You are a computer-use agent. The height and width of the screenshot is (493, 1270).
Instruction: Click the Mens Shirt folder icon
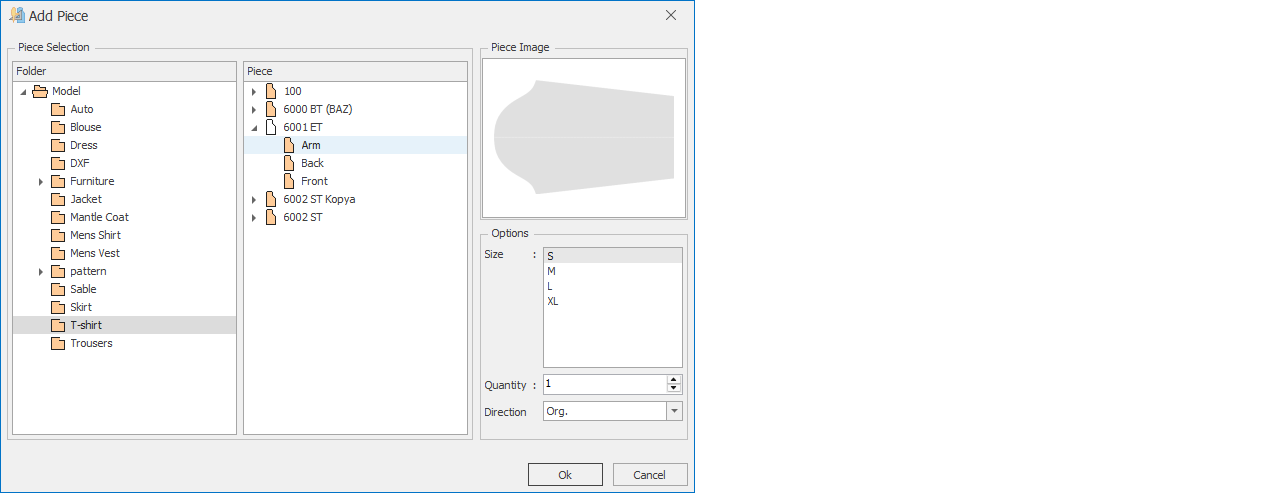point(58,236)
